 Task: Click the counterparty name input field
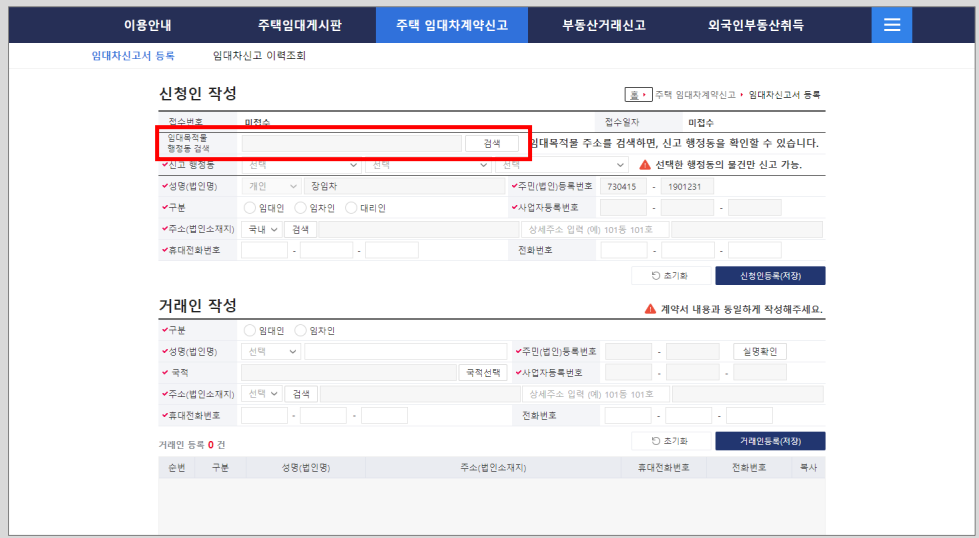[x=406, y=351]
